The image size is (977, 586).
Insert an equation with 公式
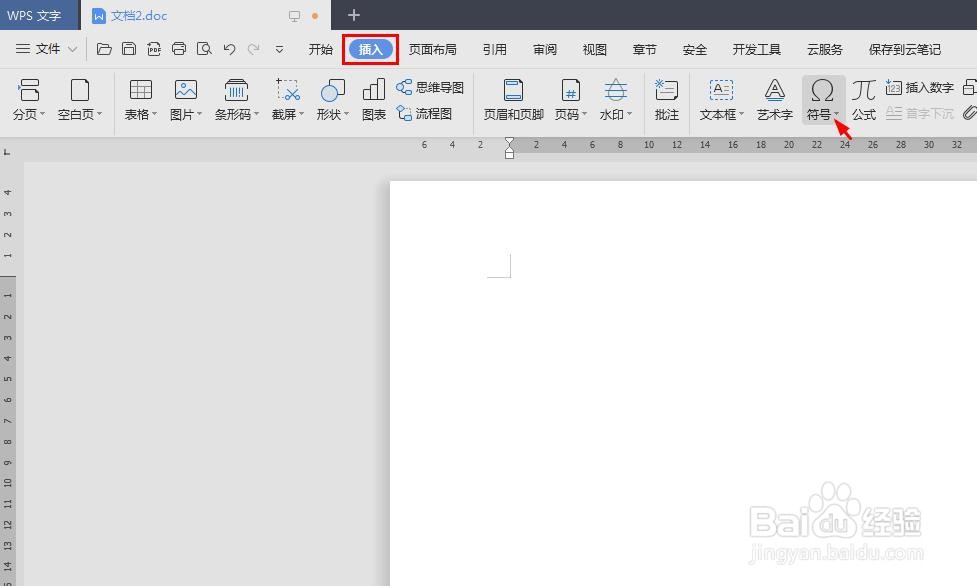(864, 99)
